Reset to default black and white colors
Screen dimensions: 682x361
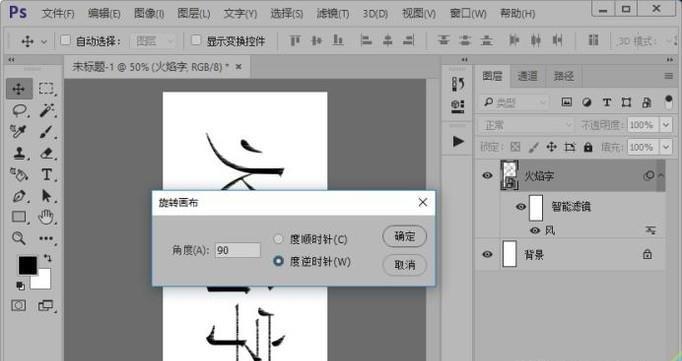pos(20,285)
